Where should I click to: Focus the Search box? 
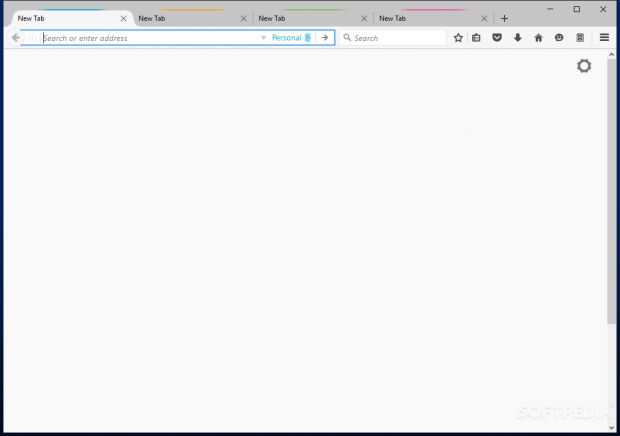tap(395, 38)
